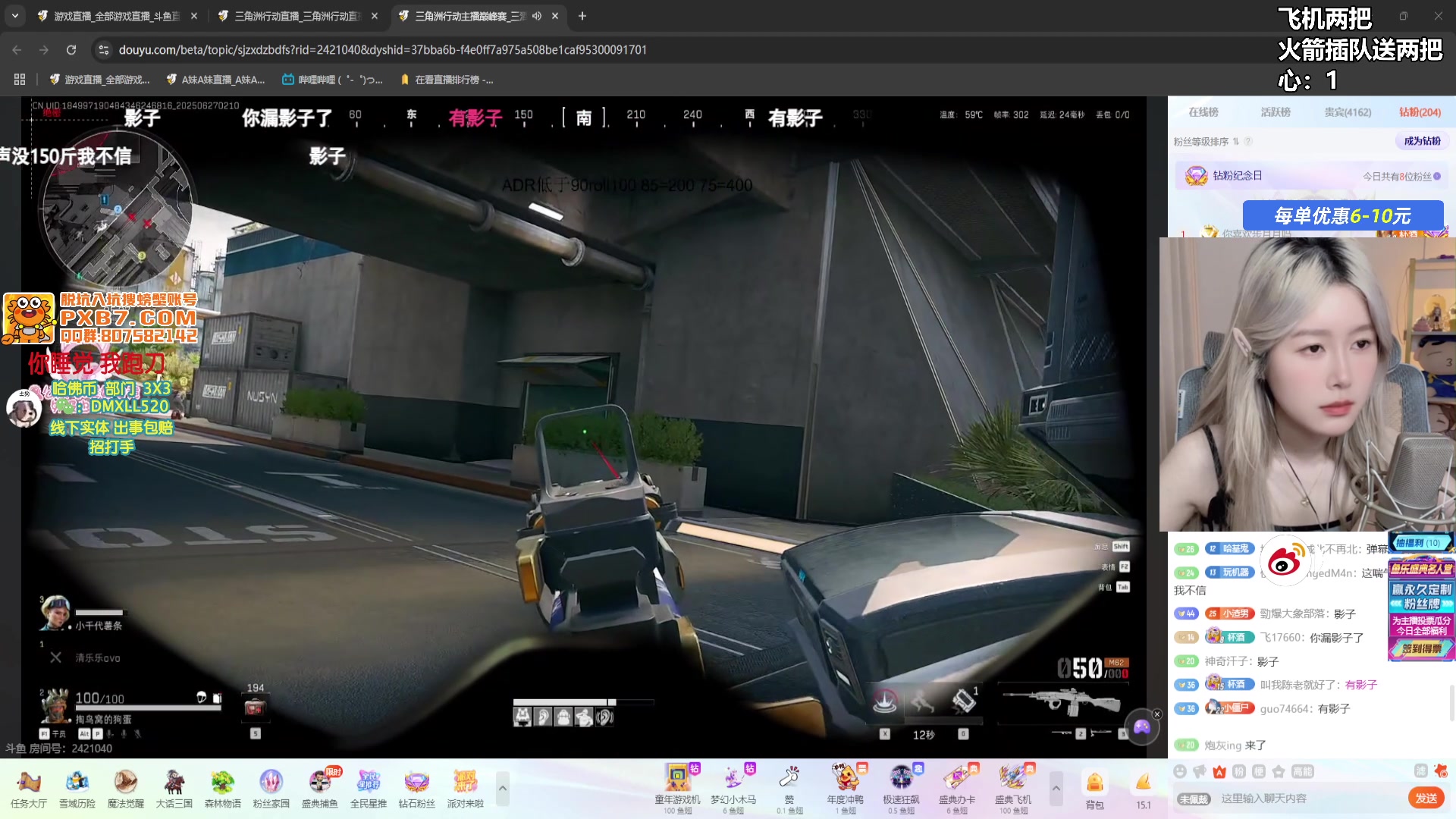The height and width of the screenshot is (819, 1456).
Task: Switch to the second 三角洲行动直播 browser tab
Action: (x=297, y=16)
